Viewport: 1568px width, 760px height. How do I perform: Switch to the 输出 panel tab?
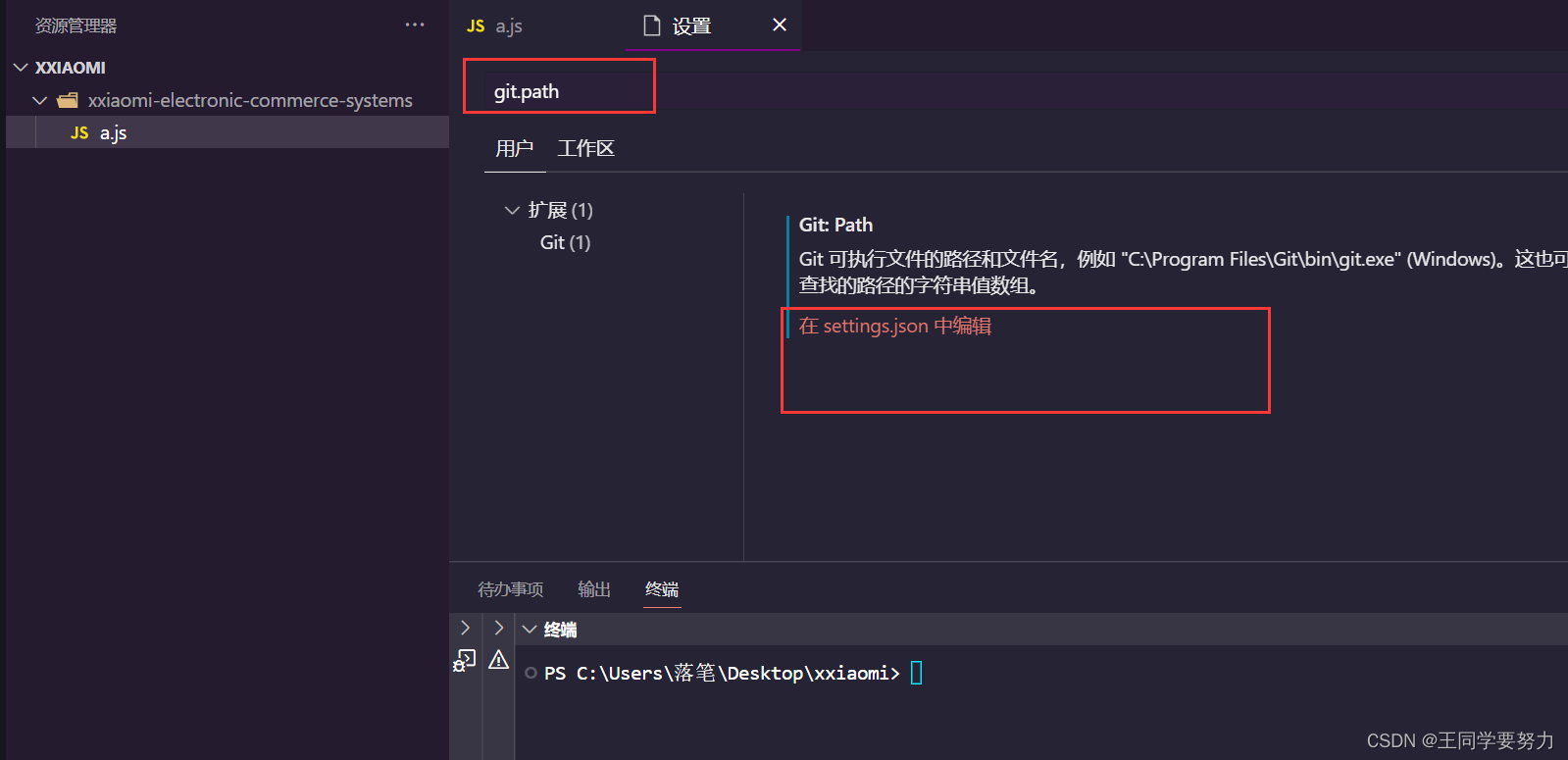coord(594,589)
